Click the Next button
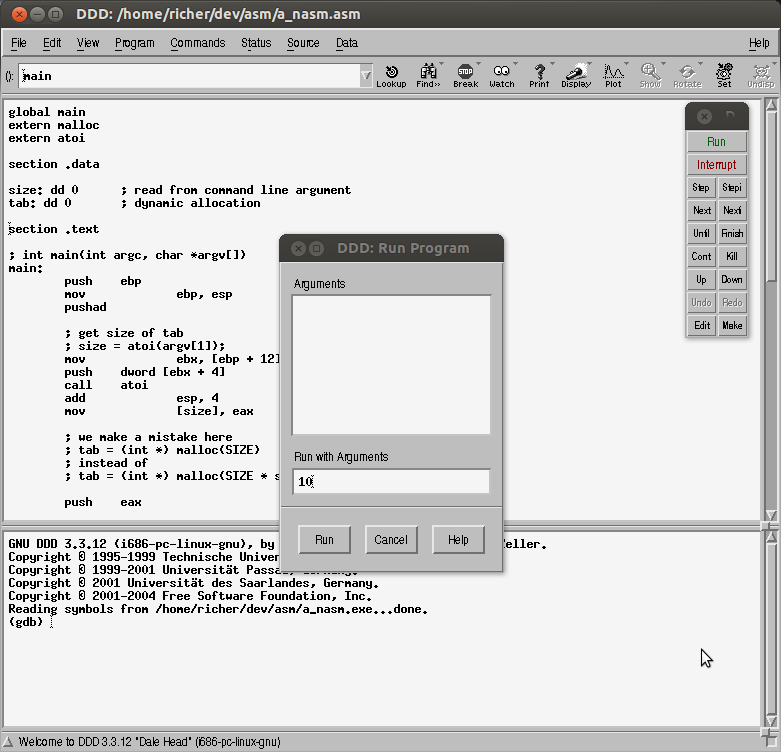 701,211
